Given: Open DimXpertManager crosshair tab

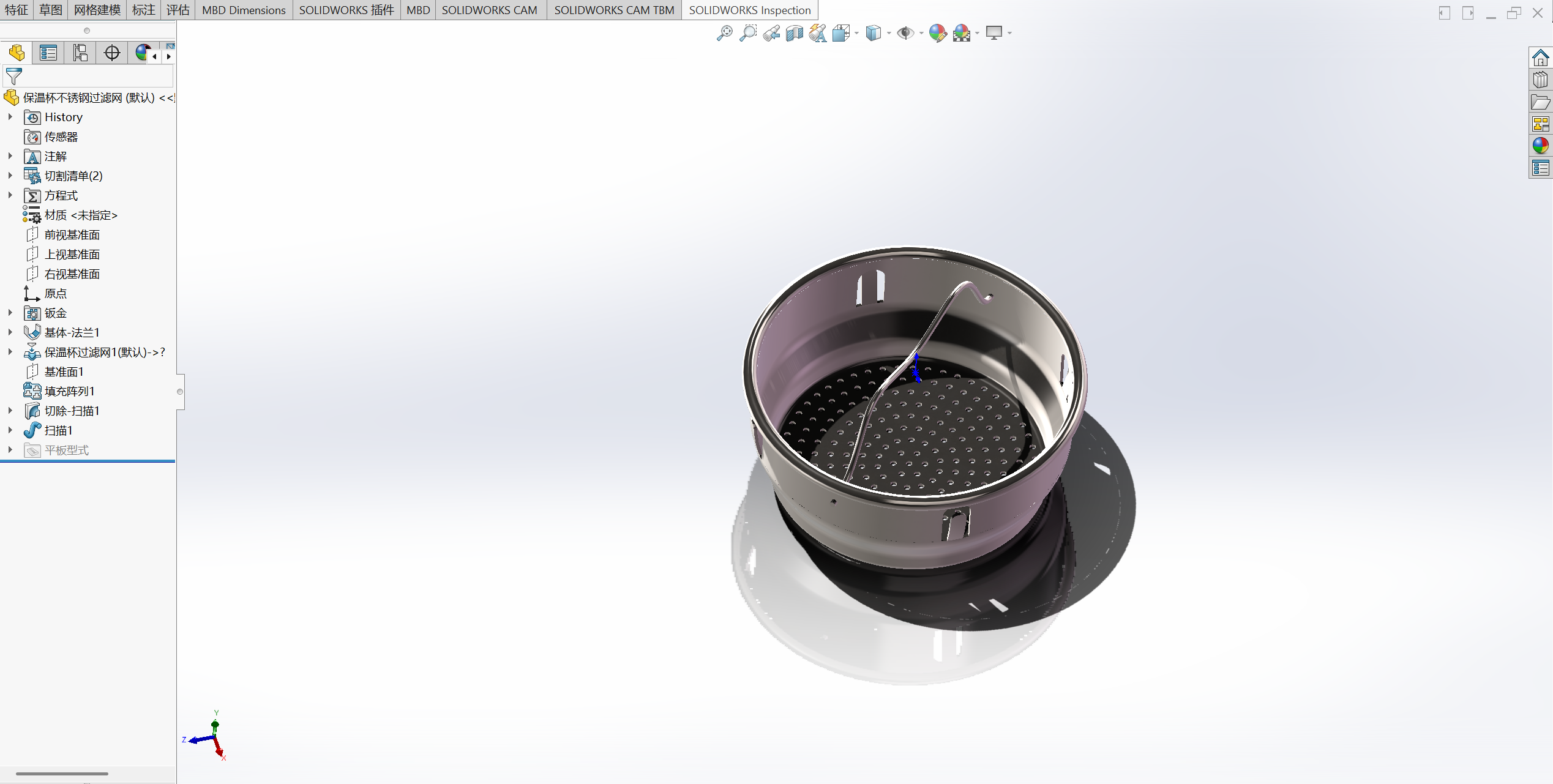Looking at the screenshot, I should tap(112, 53).
